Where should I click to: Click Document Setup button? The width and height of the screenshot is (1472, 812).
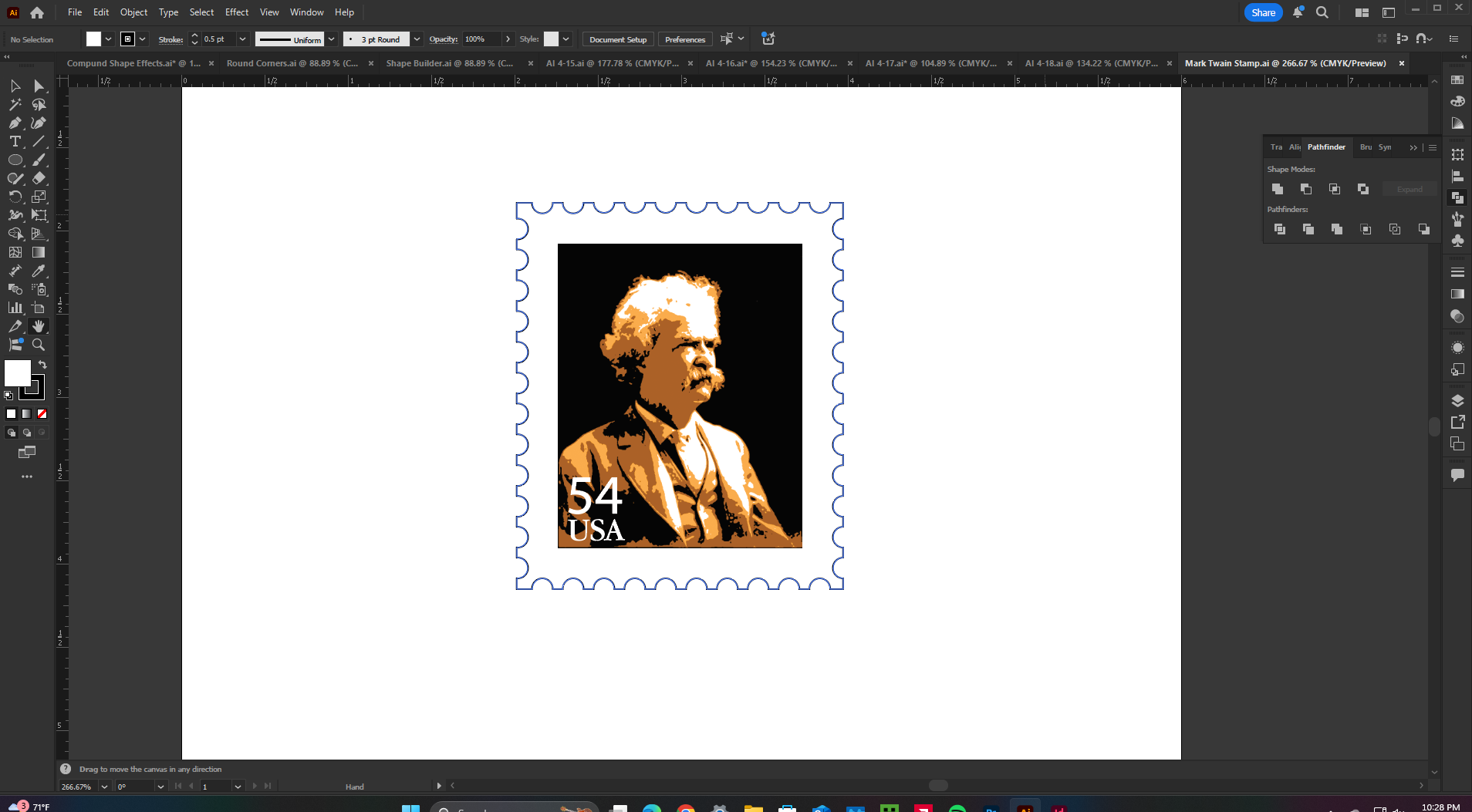pyautogui.click(x=618, y=39)
